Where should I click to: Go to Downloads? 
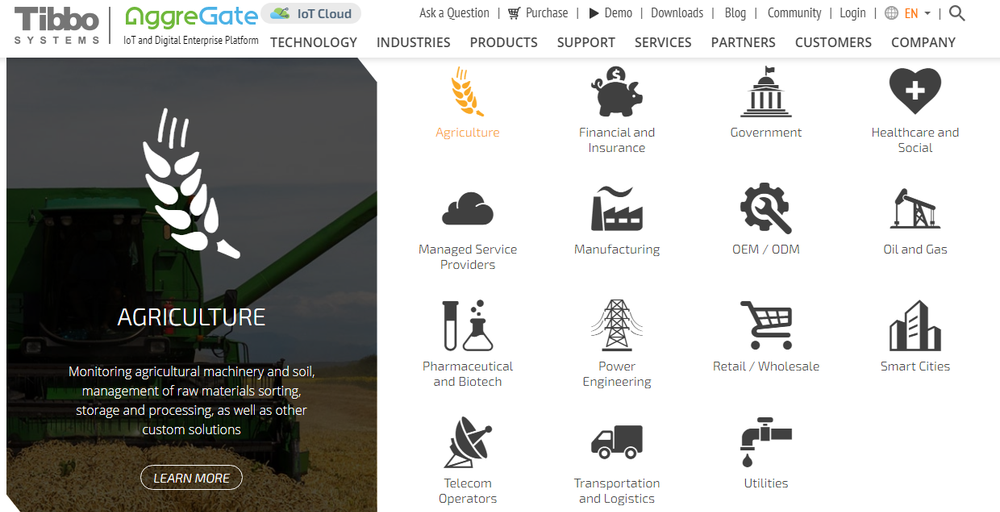coord(677,13)
